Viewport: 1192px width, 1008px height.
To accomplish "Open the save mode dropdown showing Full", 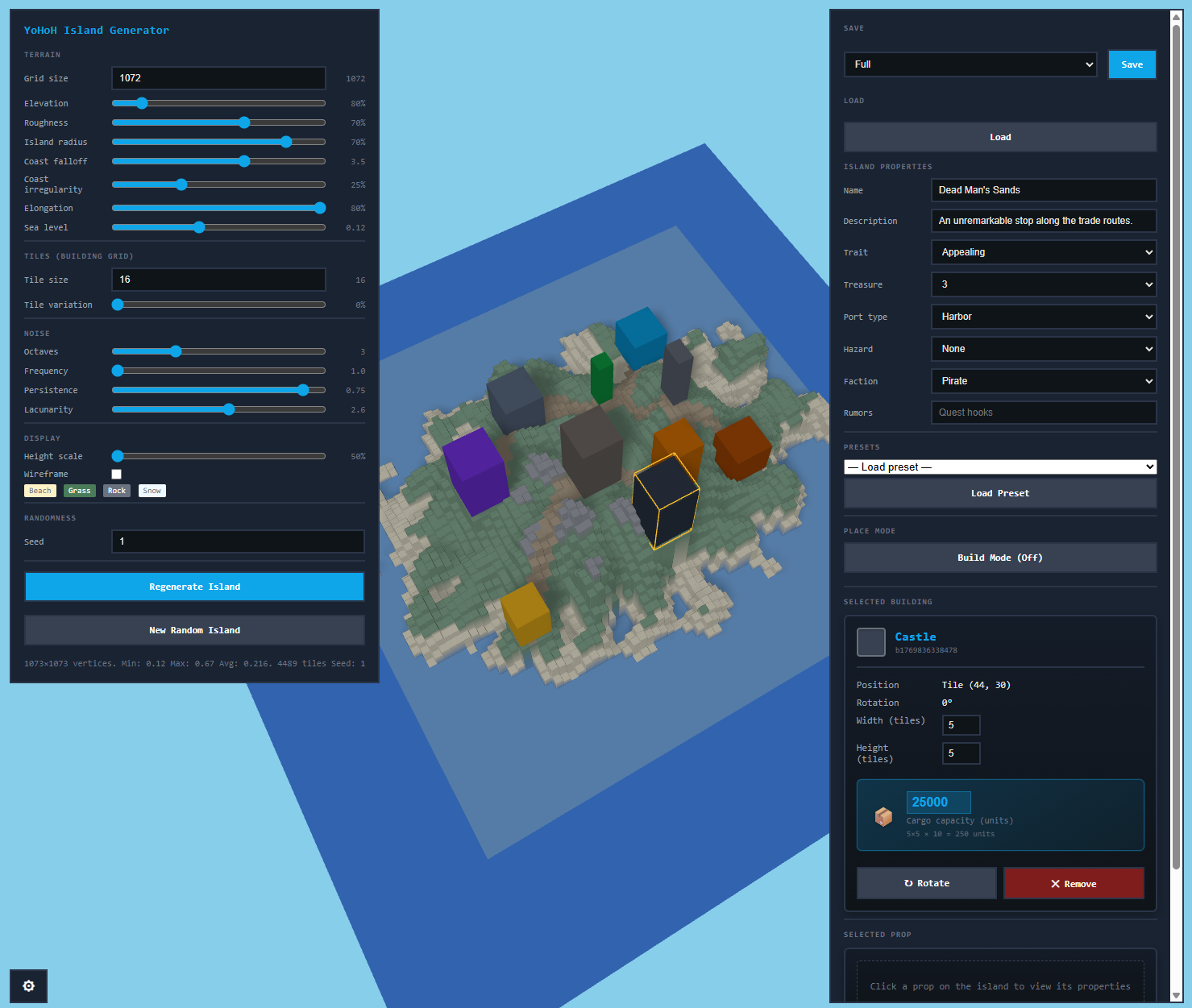I will click(970, 64).
